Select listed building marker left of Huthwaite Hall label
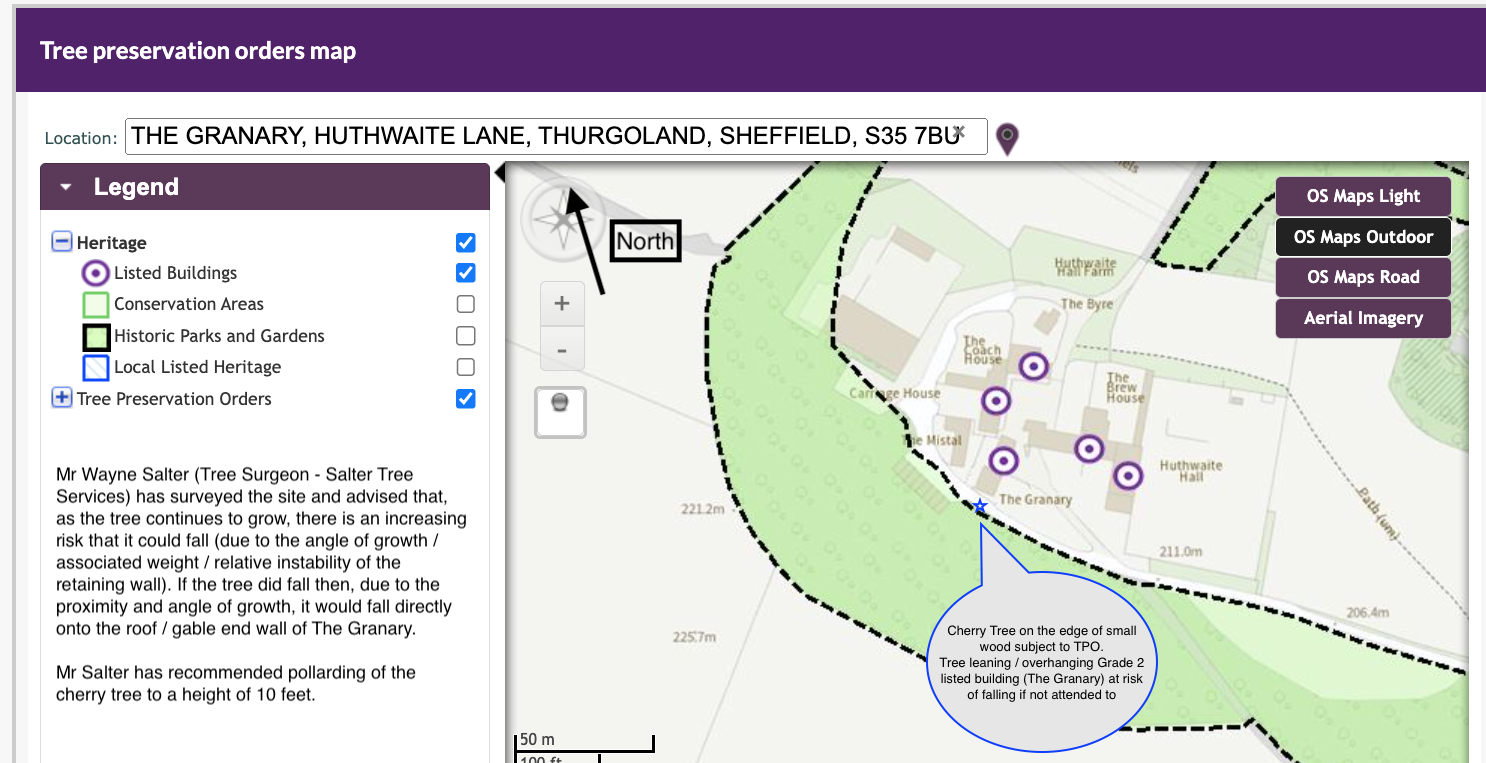1486x763 pixels. [x=1128, y=476]
